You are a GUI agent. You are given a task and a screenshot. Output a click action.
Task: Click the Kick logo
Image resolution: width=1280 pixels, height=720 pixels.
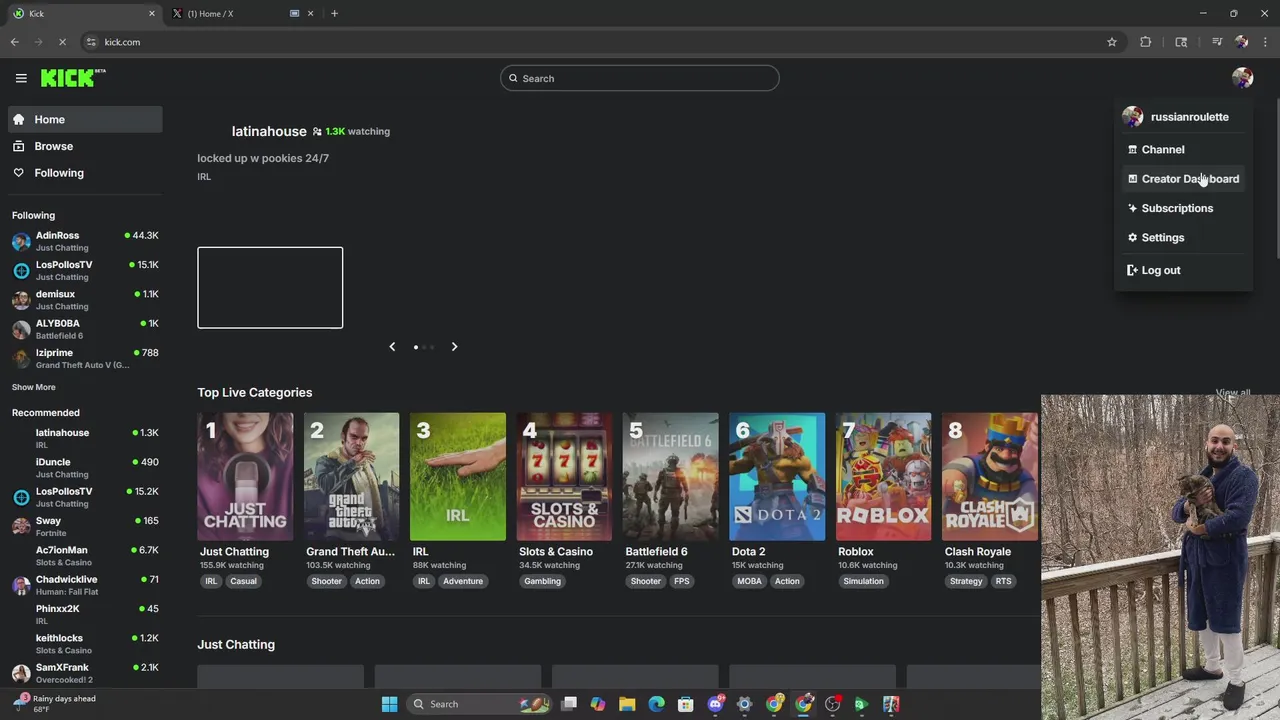tap(73, 78)
